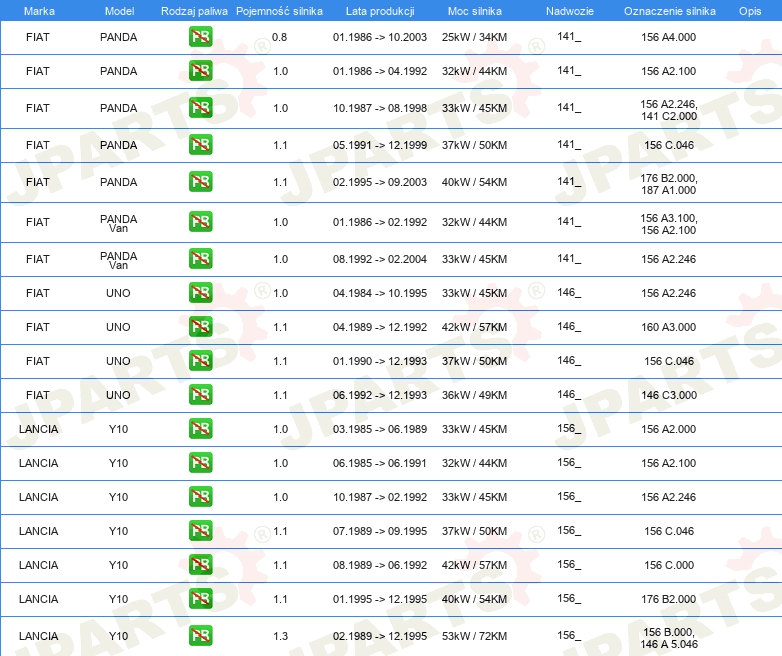
Task: Click the Nadwozie column header
Action: [x=570, y=11]
